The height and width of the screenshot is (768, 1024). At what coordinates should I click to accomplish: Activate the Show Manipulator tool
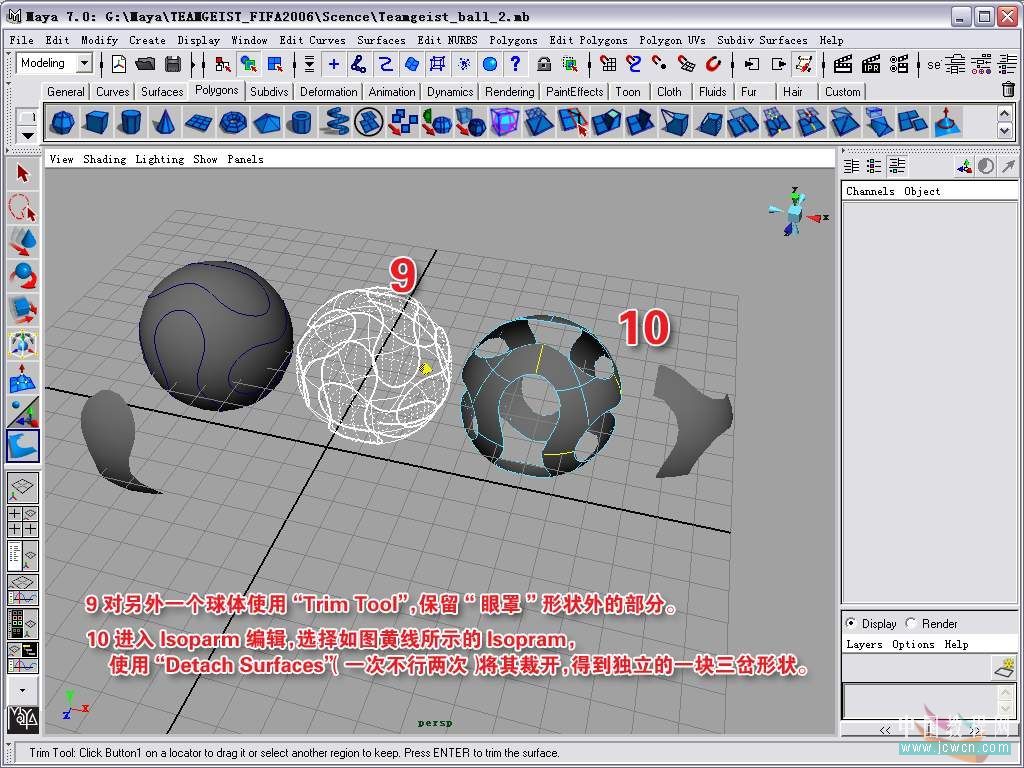23,412
